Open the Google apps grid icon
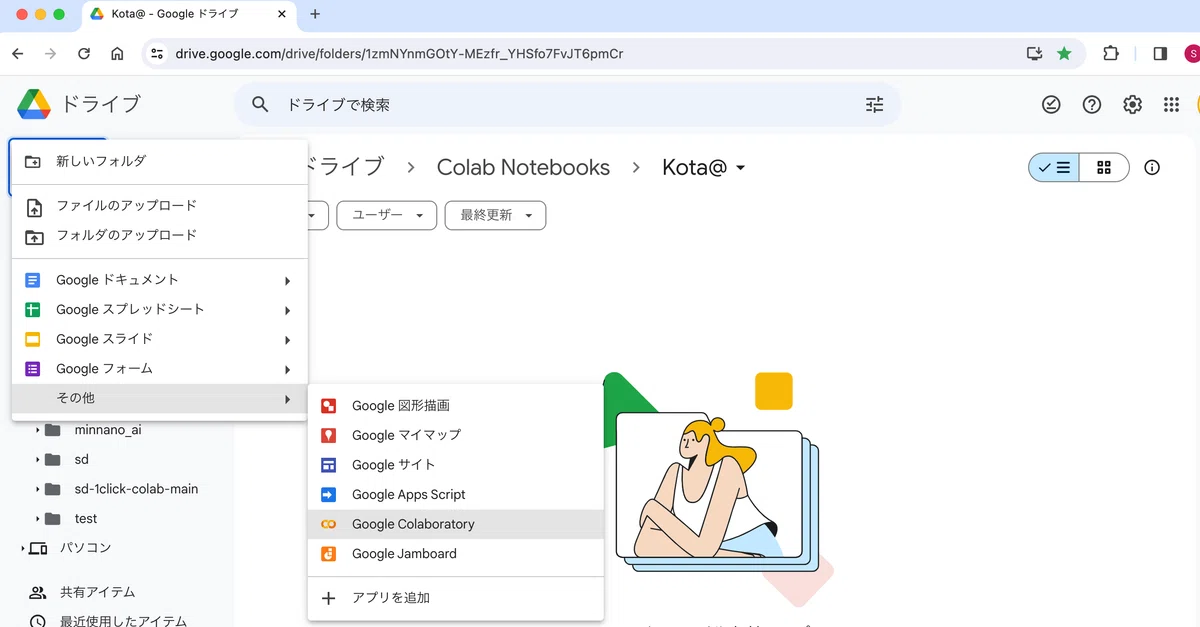The width and height of the screenshot is (1200, 627). click(1172, 104)
